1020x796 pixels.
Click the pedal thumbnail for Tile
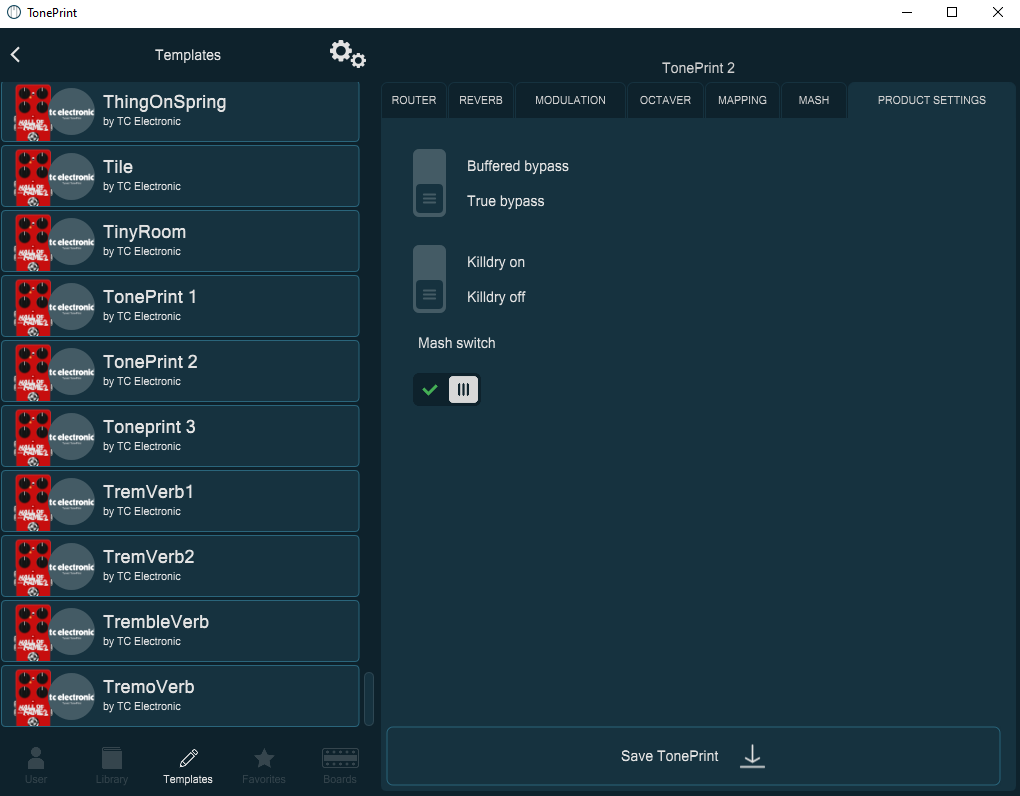tap(33, 177)
